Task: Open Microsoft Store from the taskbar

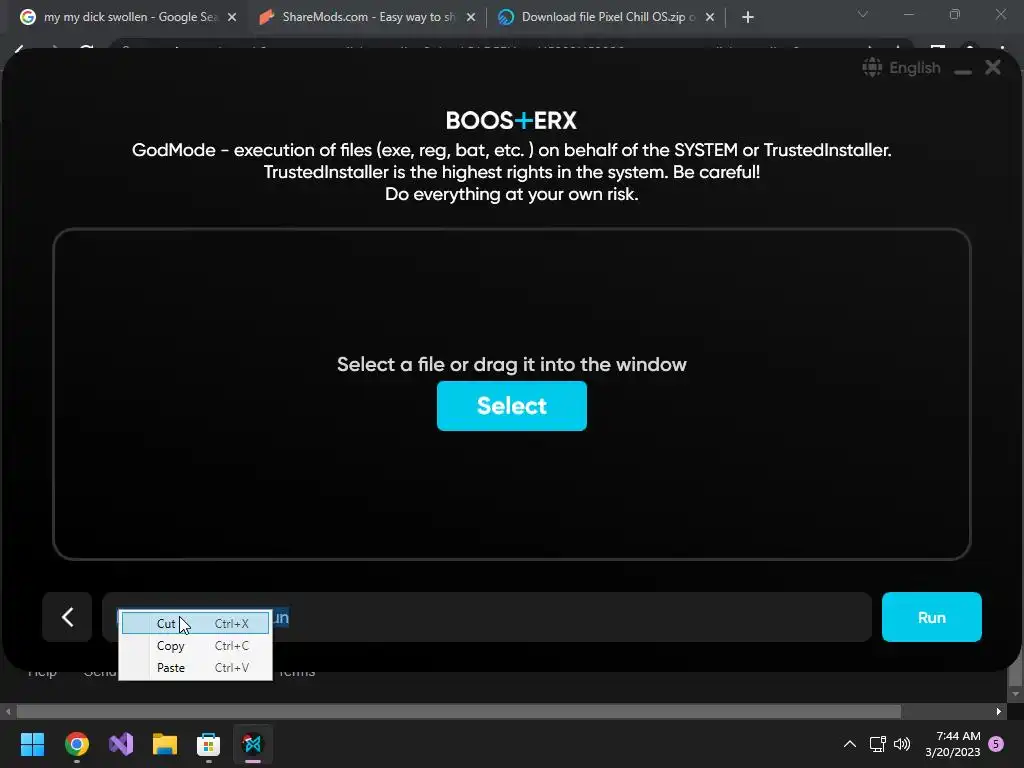Action: point(208,744)
